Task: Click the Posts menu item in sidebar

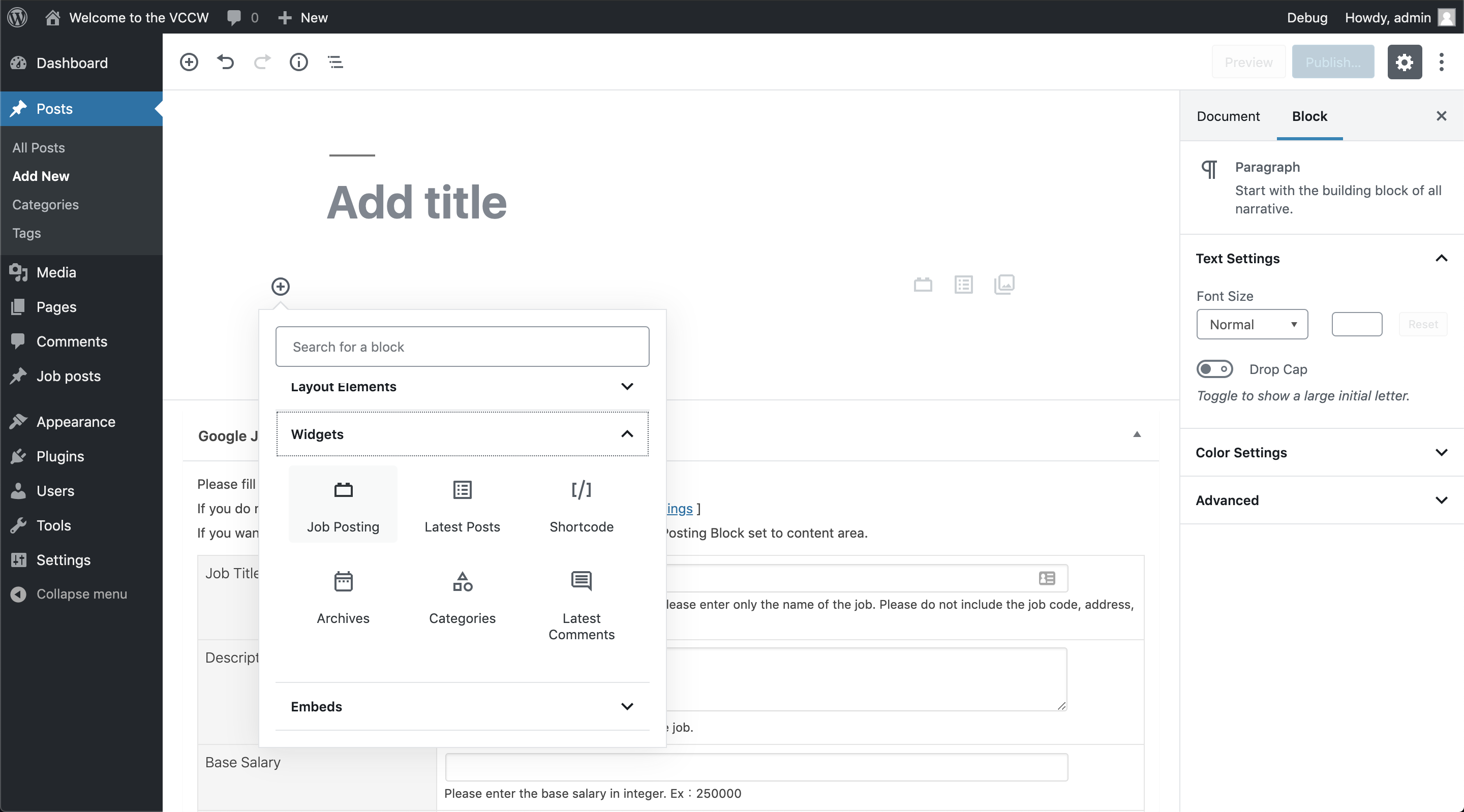Action: pos(55,108)
